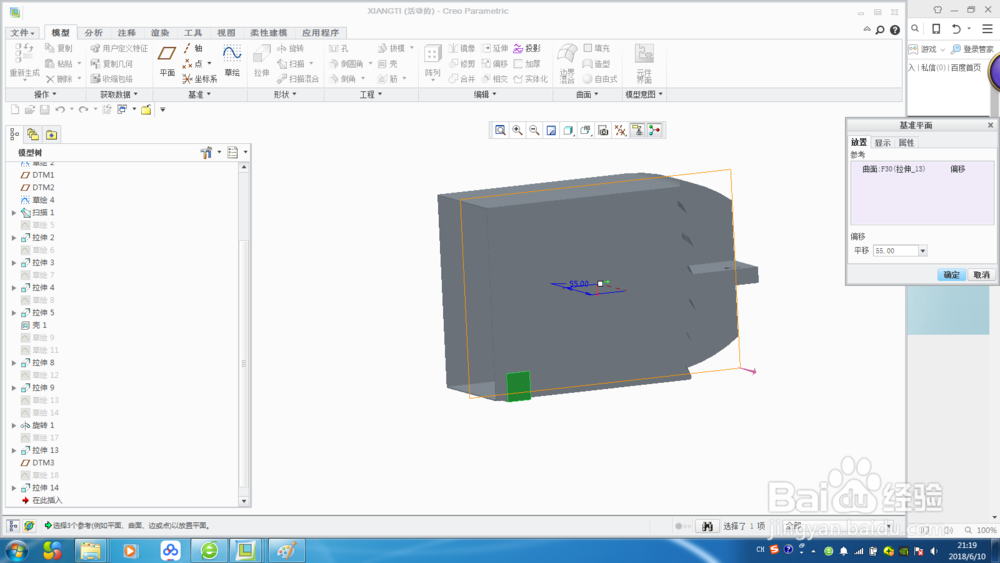This screenshot has height=563, width=1000.
Task: Switch to the 分析 ribbon tab
Action: [x=93, y=33]
